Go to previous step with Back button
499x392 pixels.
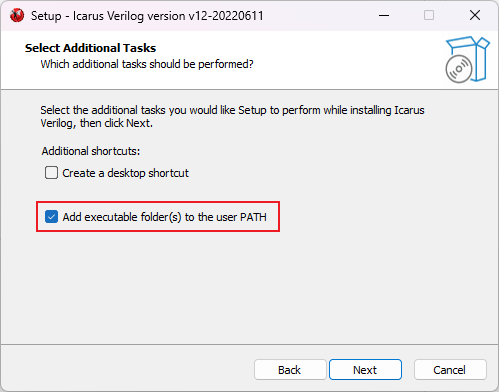290,370
